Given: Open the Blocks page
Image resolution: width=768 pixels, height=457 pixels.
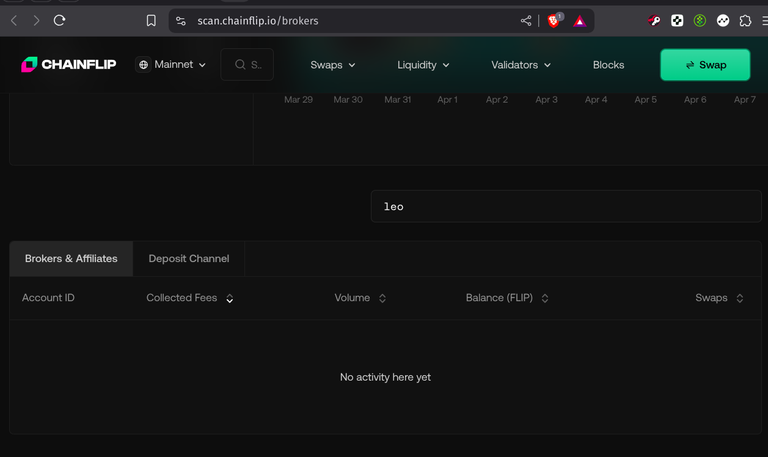Looking at the screenshot, I should (608, 65).
